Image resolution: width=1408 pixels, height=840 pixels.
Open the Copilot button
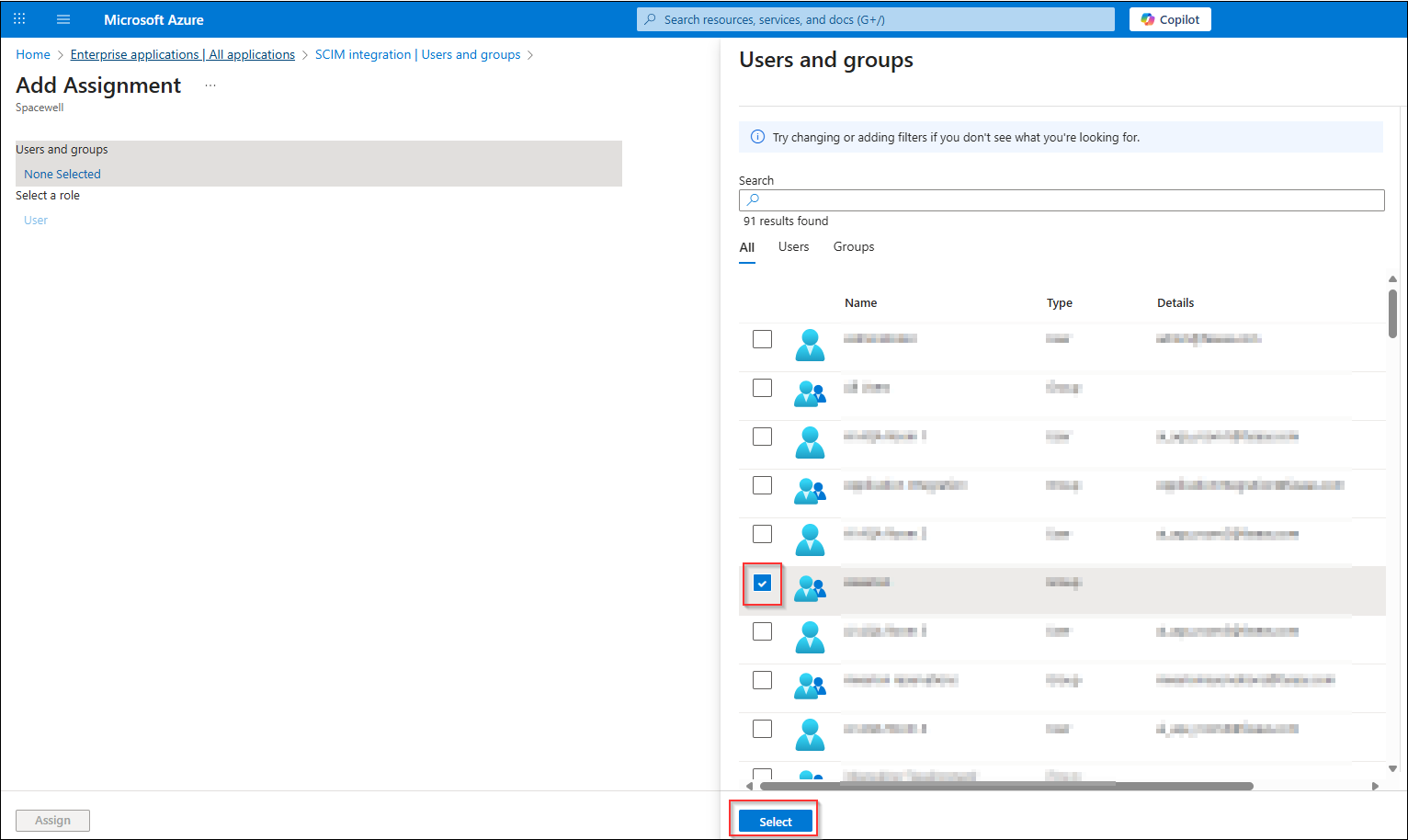tap(1170, 19)
